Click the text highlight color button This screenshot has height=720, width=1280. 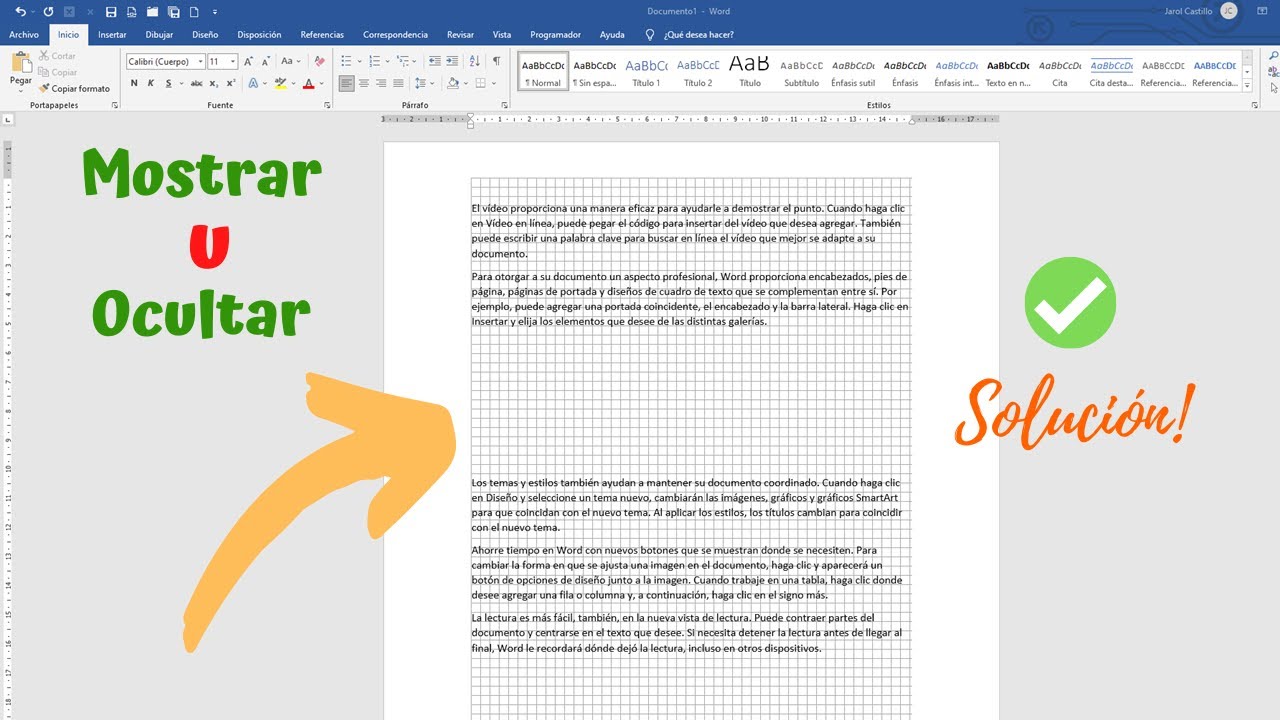280,83
